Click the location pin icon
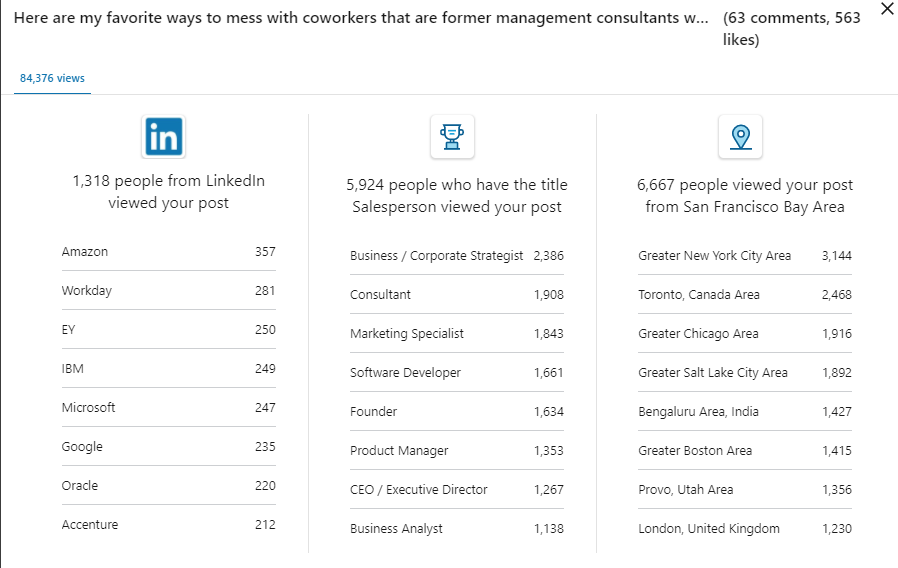 740,137
